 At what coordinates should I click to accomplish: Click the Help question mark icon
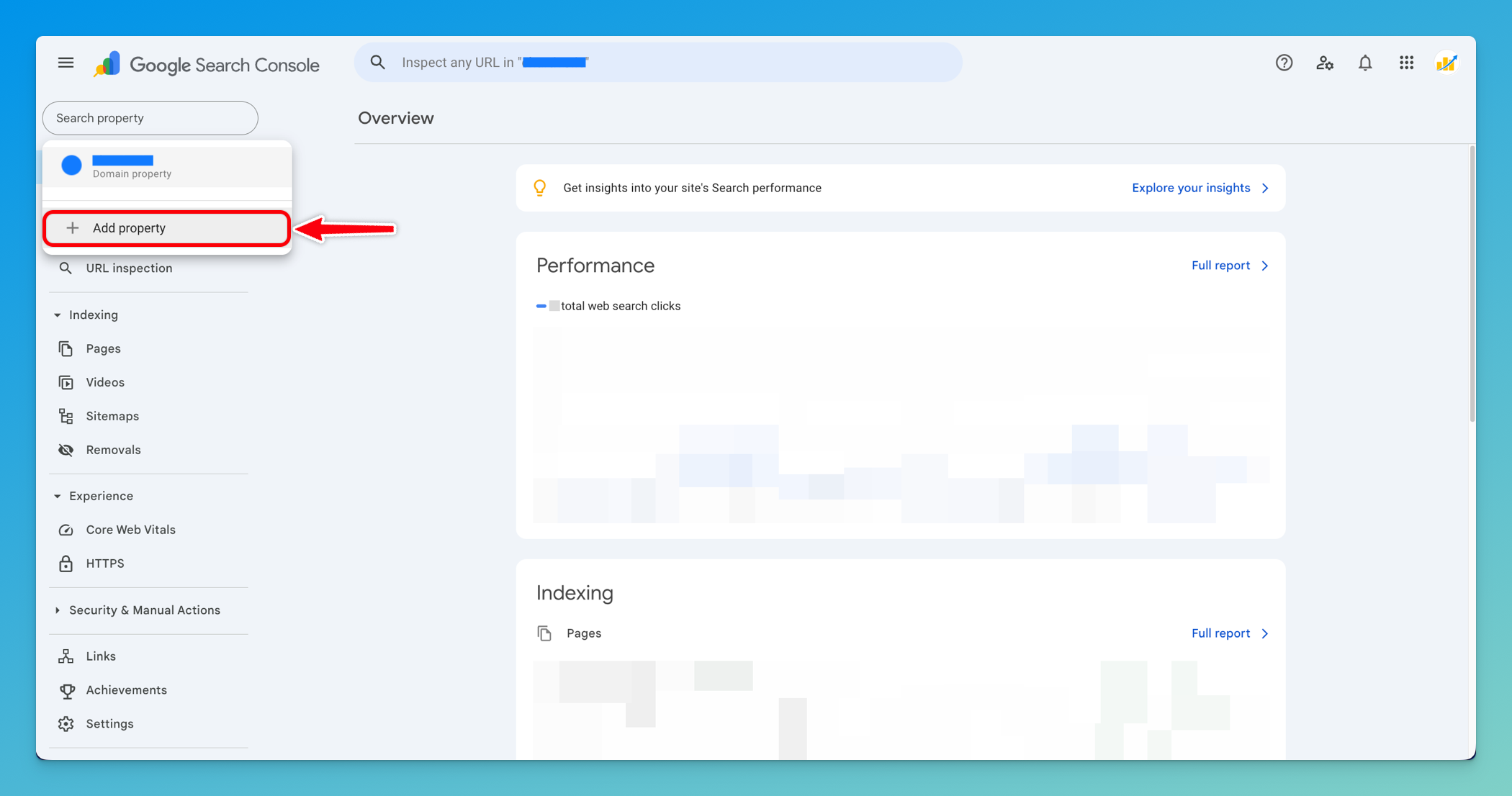[x=1284, y=63]
